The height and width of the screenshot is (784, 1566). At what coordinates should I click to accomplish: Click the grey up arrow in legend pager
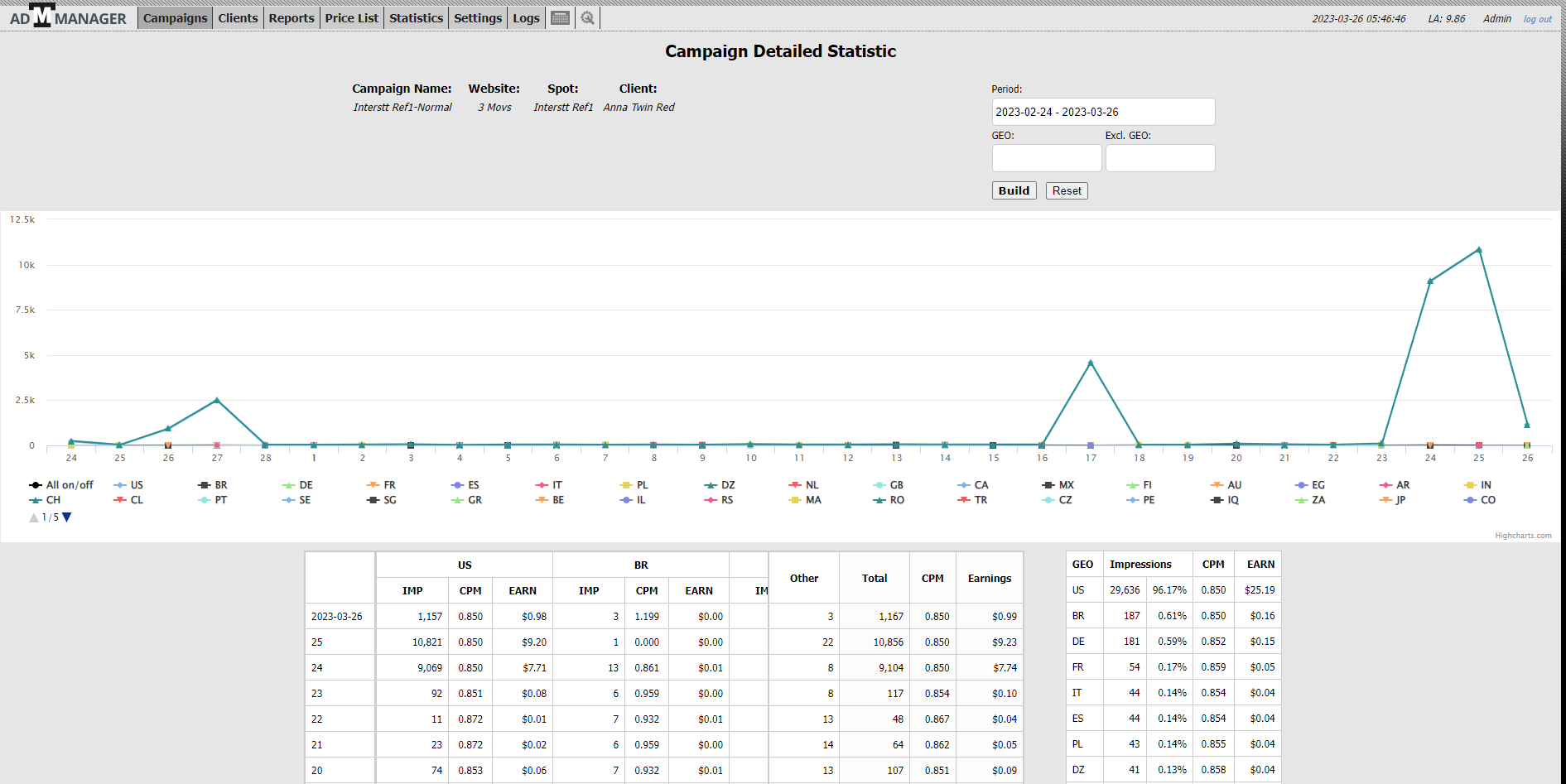pos(34,517)
